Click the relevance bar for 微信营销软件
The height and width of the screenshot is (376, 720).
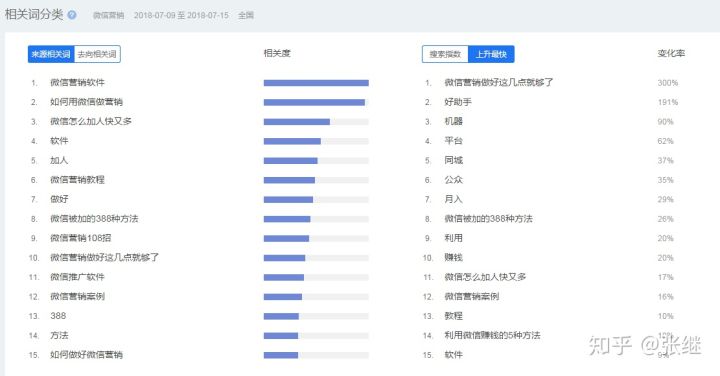pyautogui.click(x=316, y=83)
